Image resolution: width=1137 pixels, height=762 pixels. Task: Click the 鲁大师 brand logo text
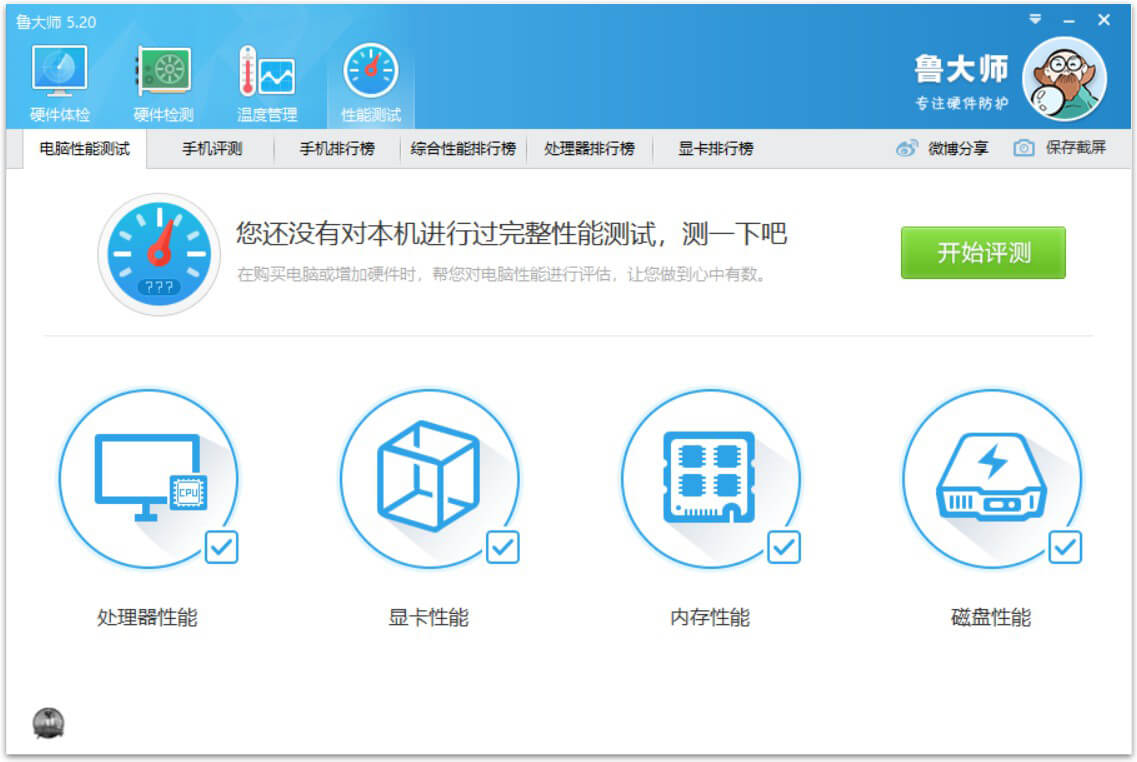[x=962, y=69]
